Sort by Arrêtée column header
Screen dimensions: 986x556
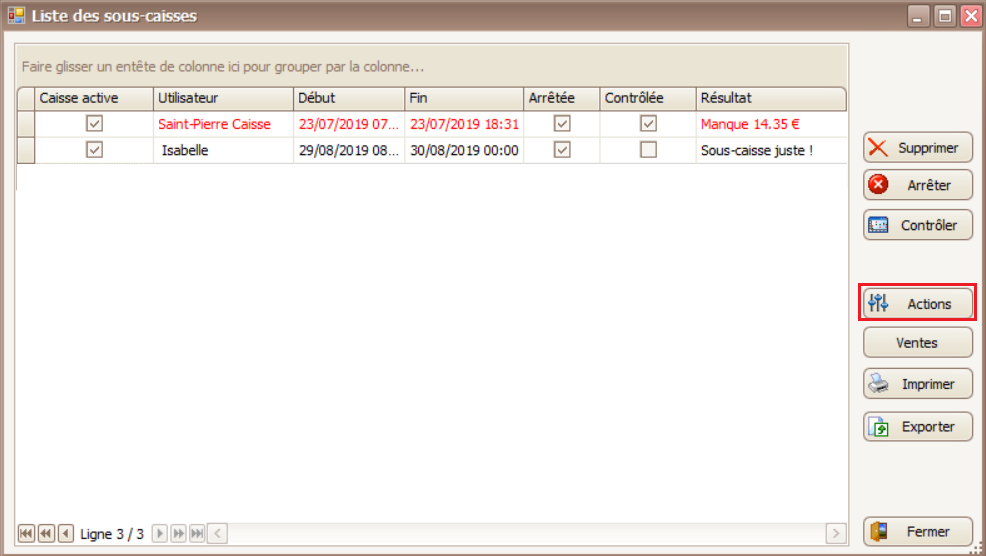coord(562,98)
